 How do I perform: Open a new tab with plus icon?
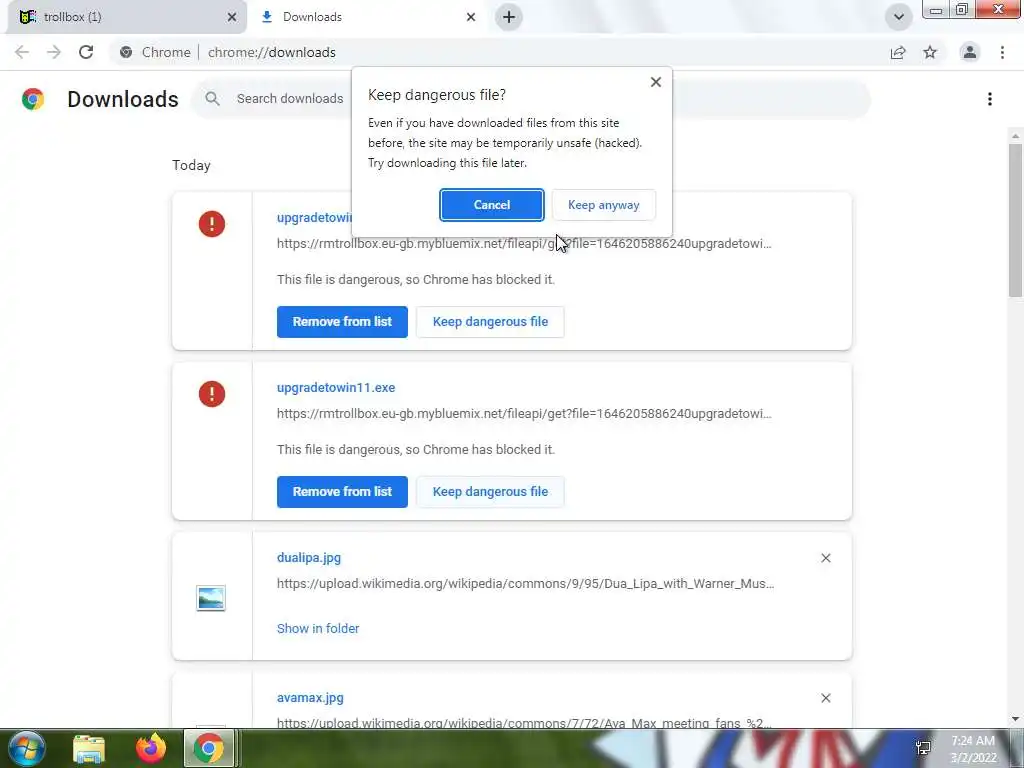click(509, 17)
